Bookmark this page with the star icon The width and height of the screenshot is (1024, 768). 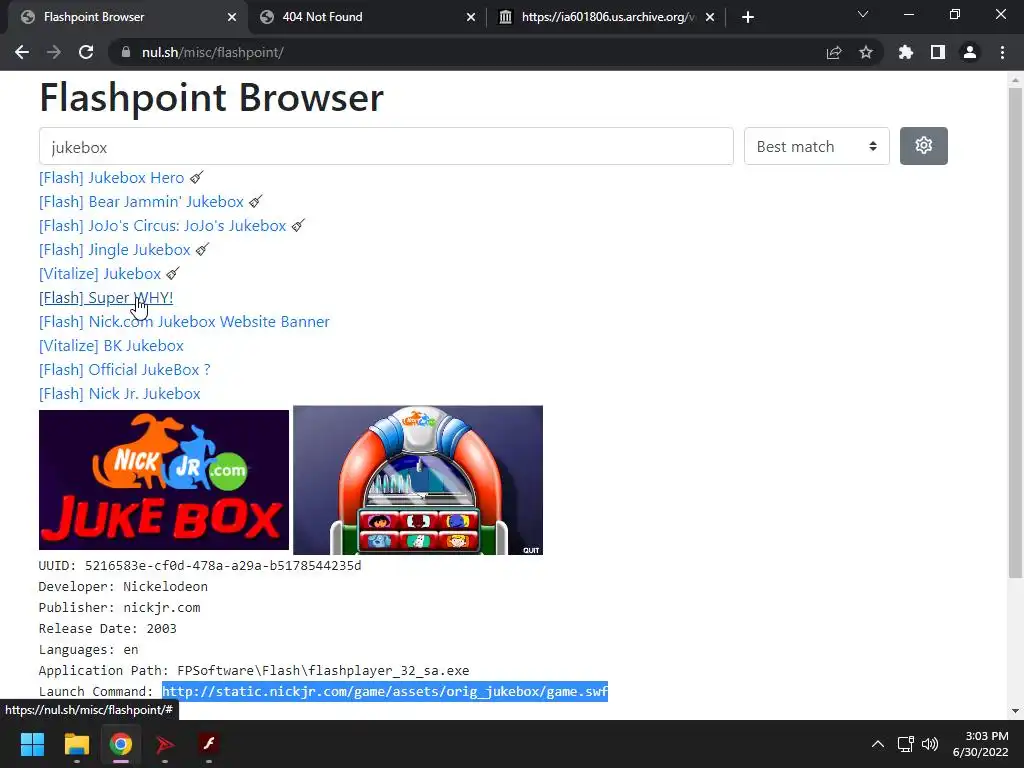[866, 52]
